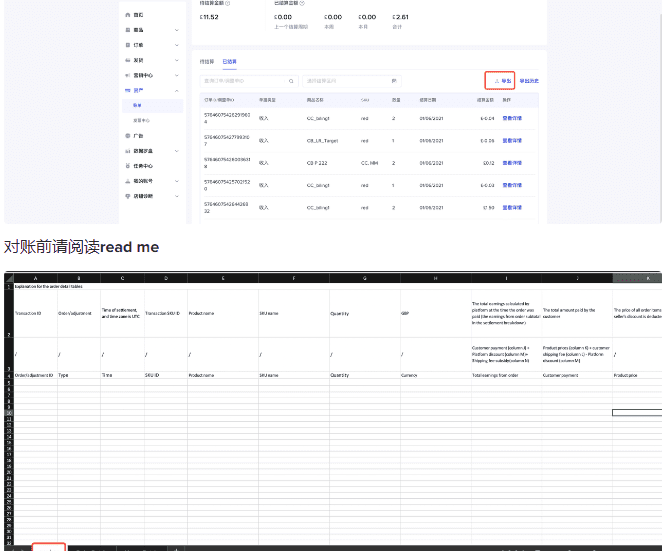Screen dimensions: 665x551
Task: Select the 'Total earnings from order' cell
Action: (x=506, y=375)
